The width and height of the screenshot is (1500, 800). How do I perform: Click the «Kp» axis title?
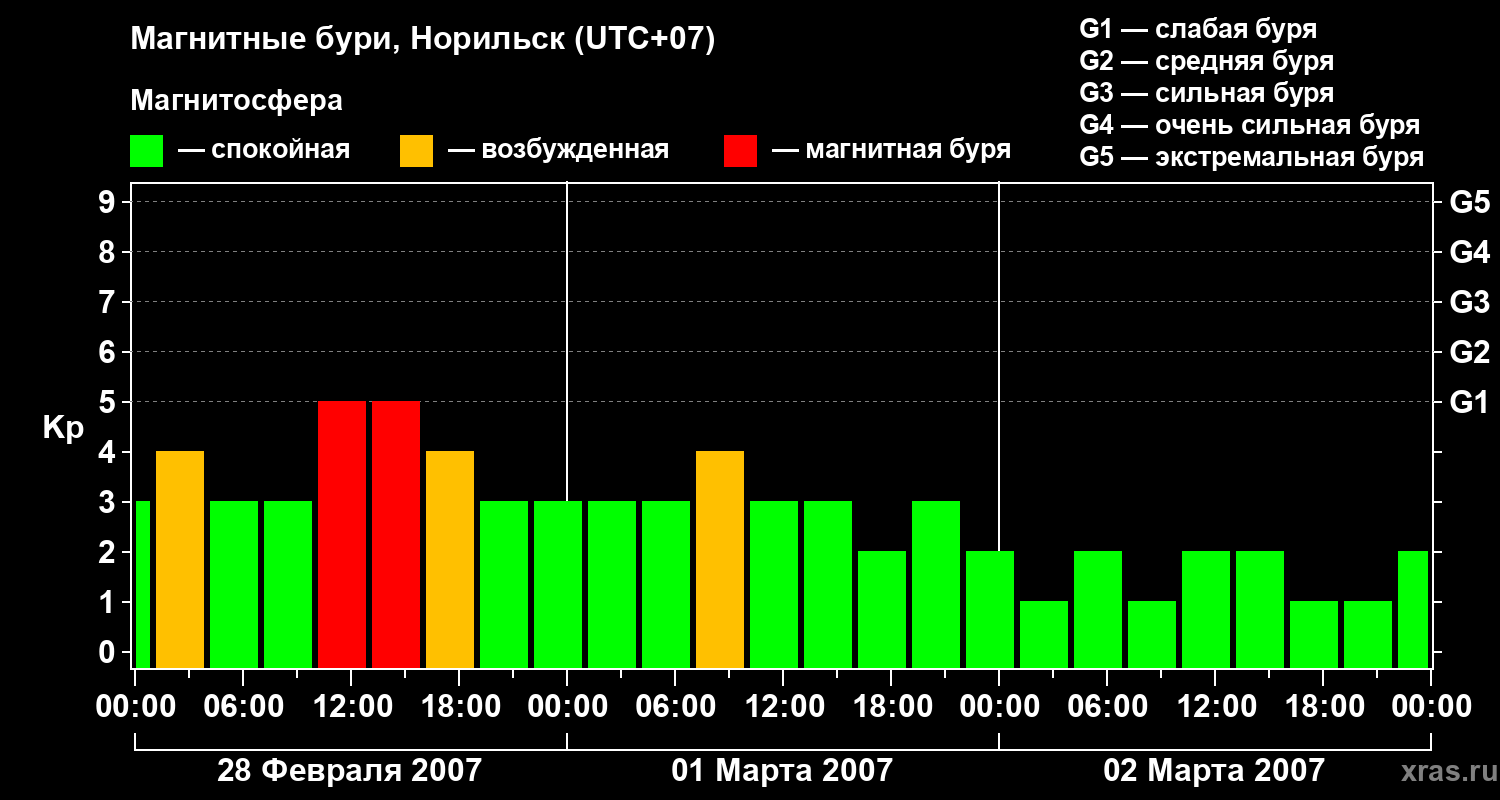coord(63,428)
